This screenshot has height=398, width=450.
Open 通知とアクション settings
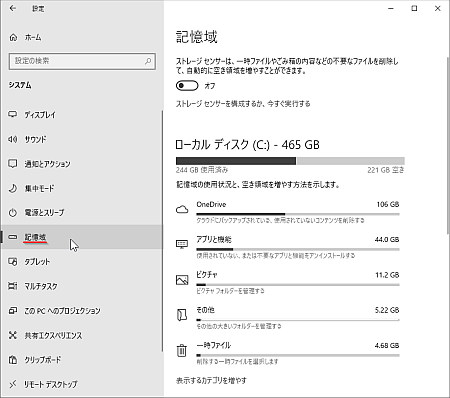coord(82,163)
